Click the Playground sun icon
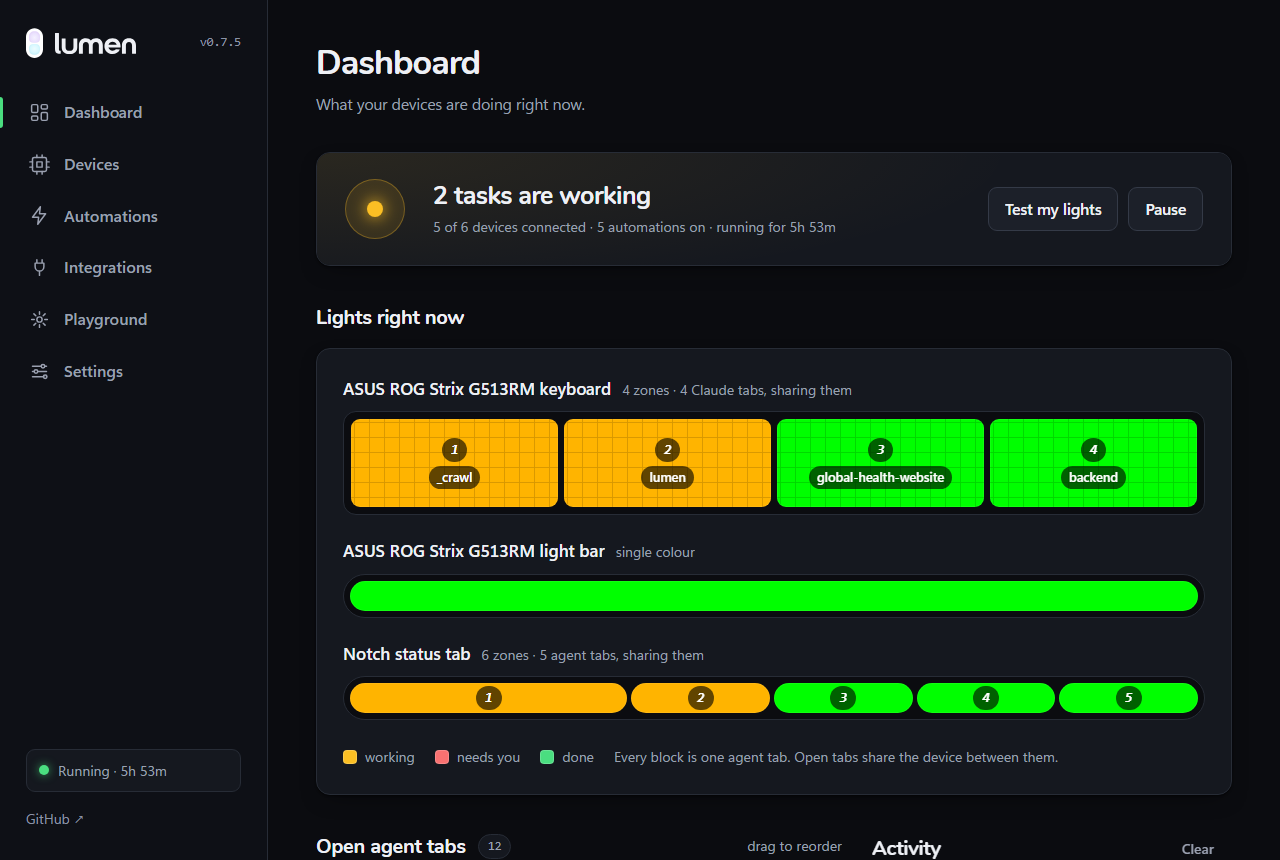The width and height of the screenshot is (1280, 860). [x=39, y=319]
